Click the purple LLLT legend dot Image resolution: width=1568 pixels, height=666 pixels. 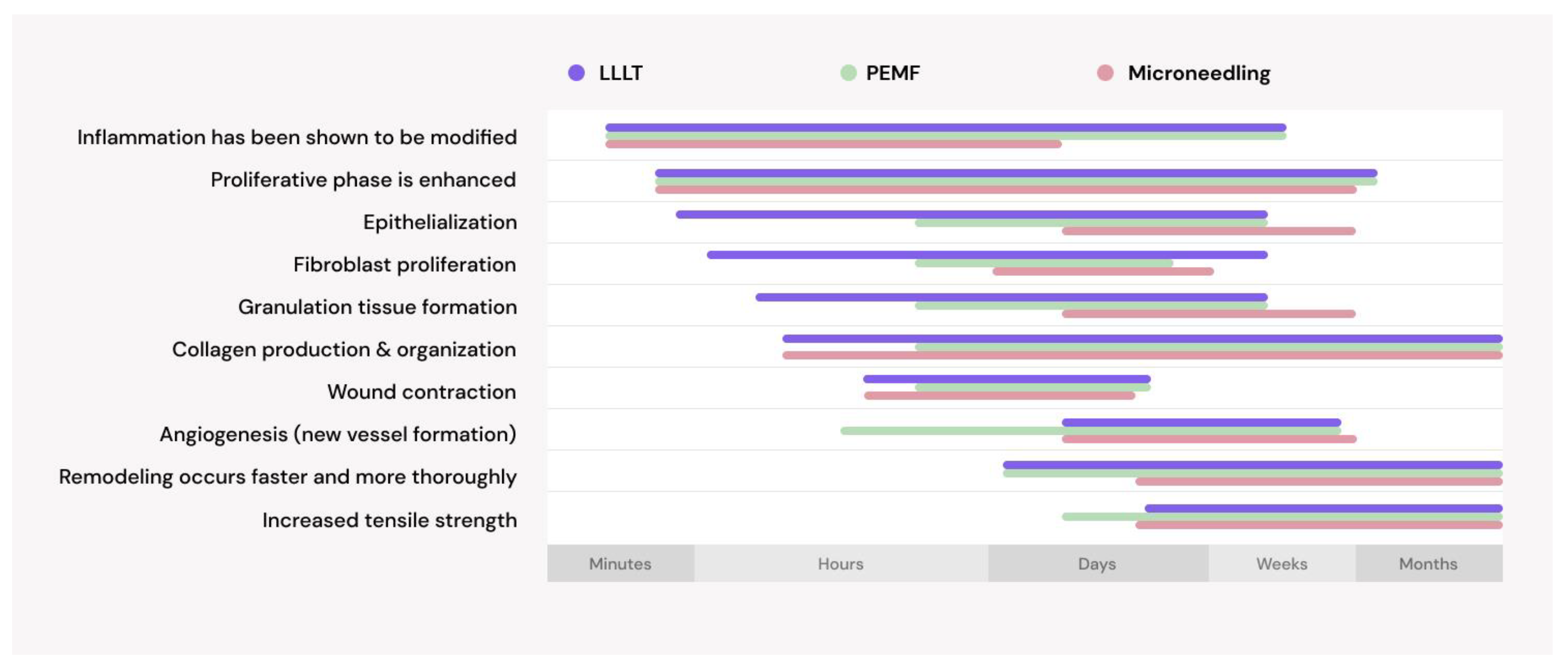[x=576, y=73]
